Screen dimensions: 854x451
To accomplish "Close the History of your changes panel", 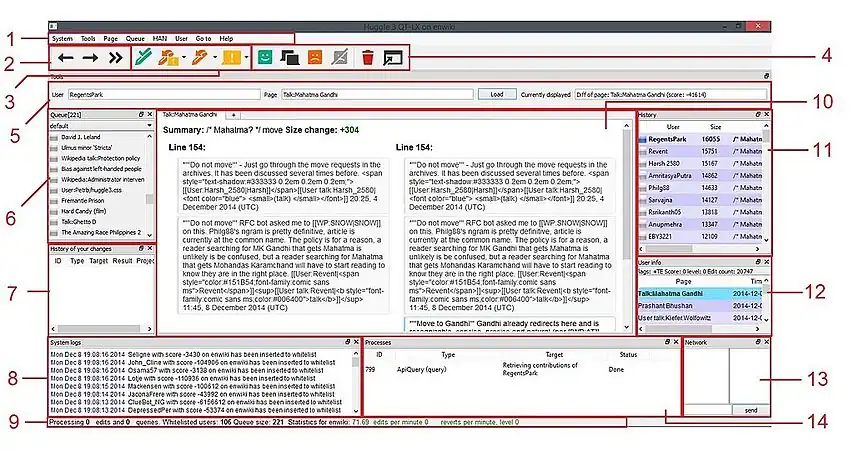I will pos(150,248).
